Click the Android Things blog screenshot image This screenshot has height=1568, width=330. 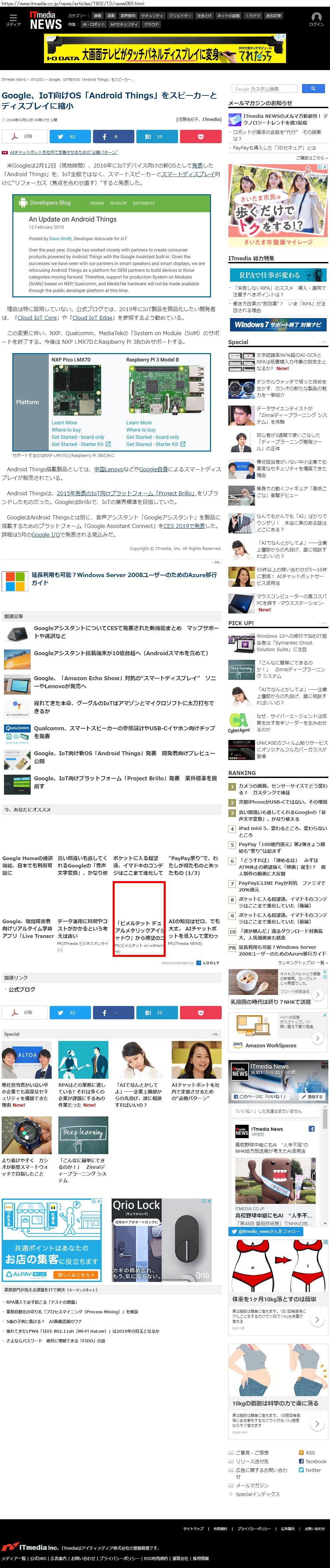coord(112,245)
